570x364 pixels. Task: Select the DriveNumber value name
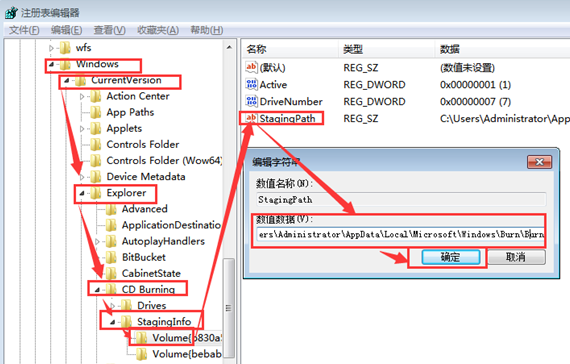291,101
